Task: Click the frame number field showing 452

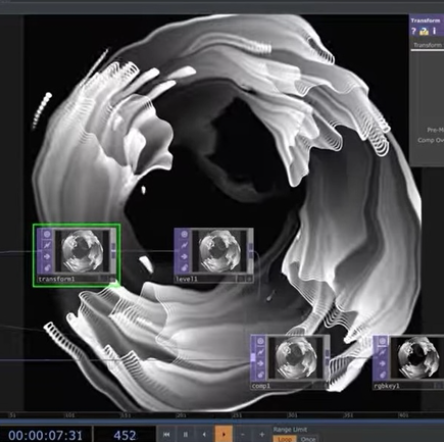Action: point(125,435)
